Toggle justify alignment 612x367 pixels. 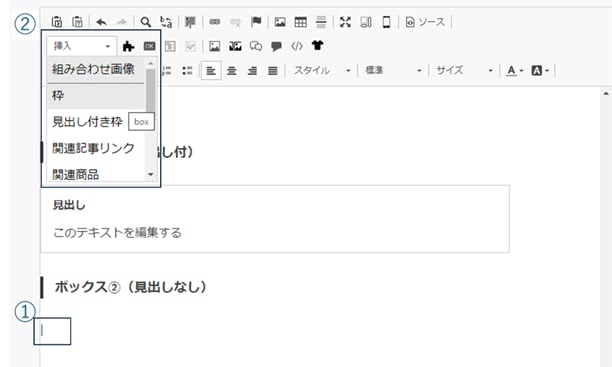tap(273, 71)
